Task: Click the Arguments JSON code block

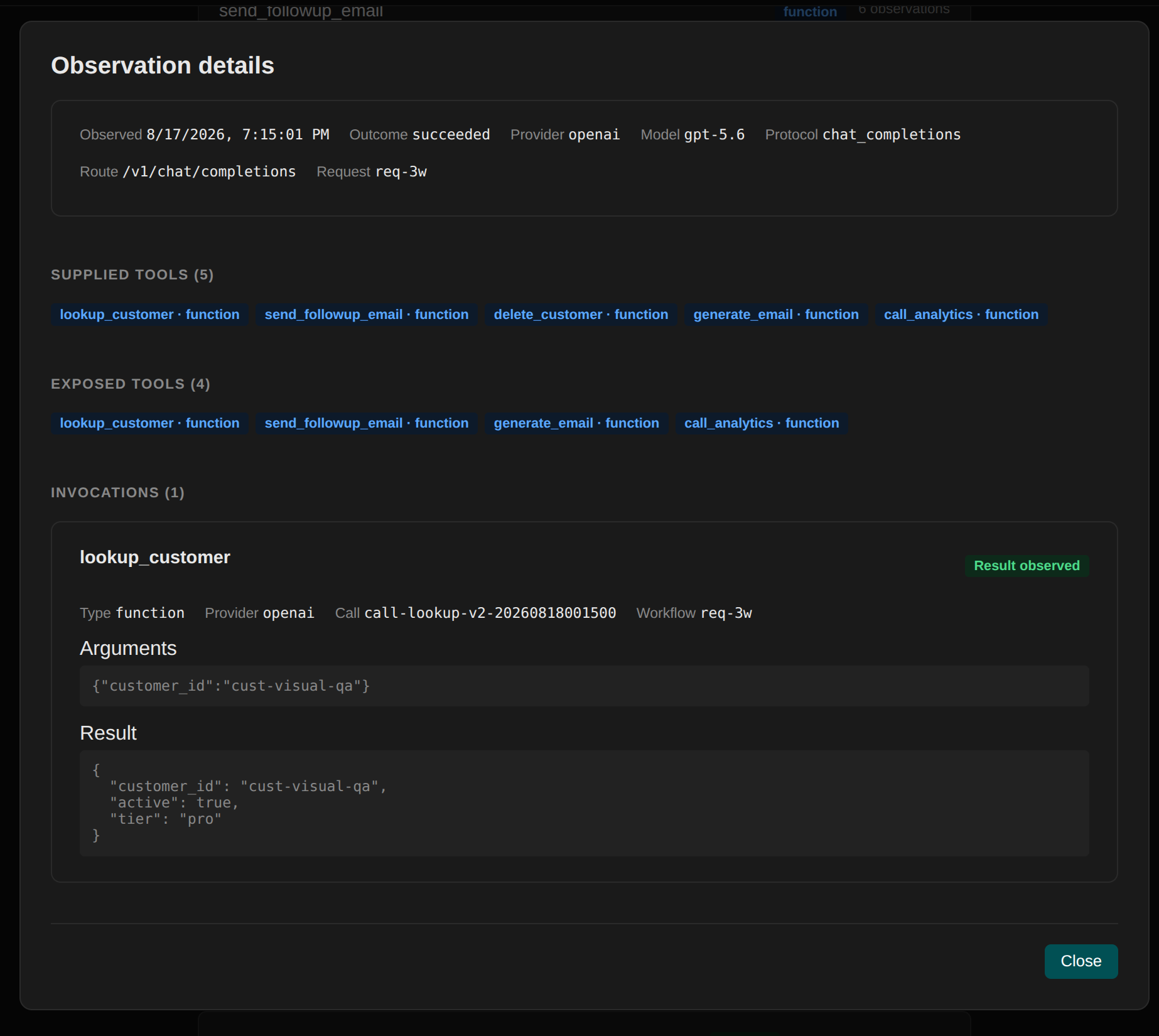Action: pyautogui.click(x=584, y=686)
